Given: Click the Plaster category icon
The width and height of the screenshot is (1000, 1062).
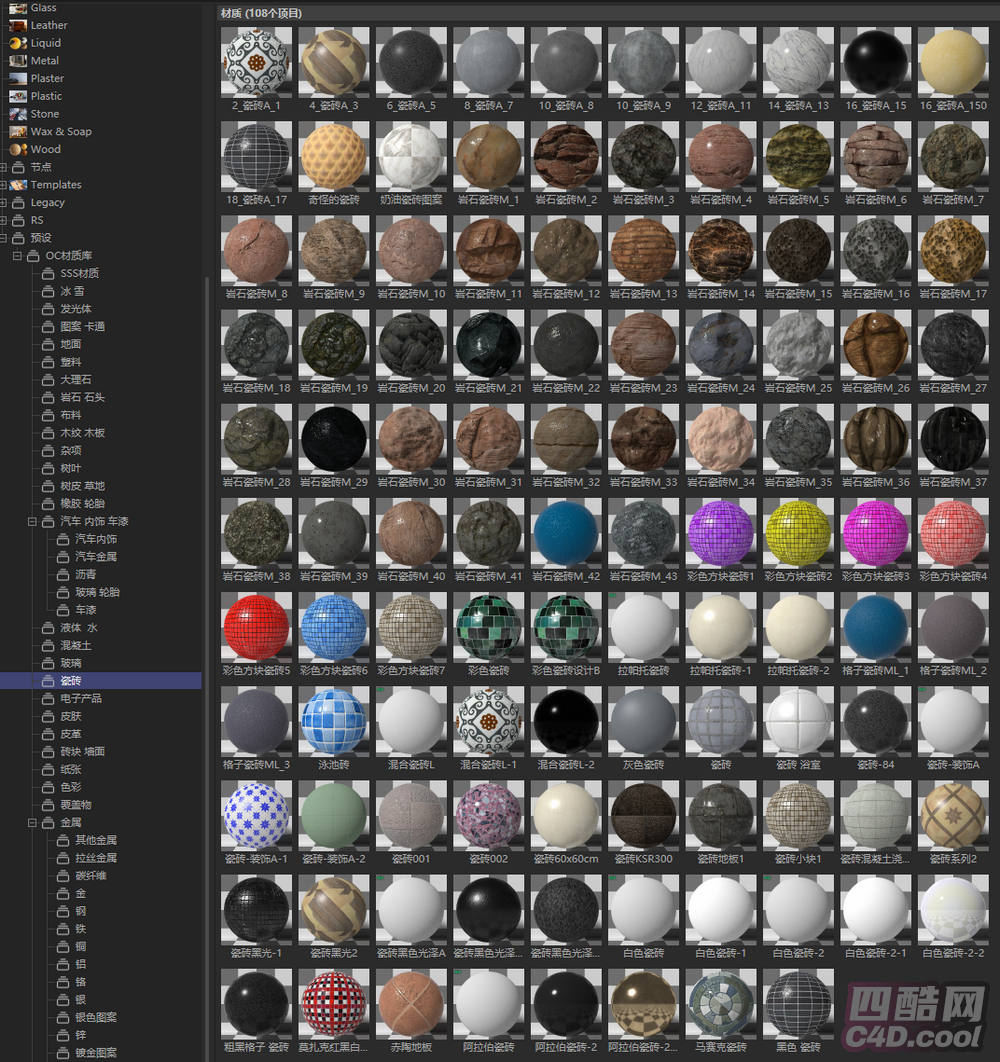Looking at the screenshot, I should point(18,78).
